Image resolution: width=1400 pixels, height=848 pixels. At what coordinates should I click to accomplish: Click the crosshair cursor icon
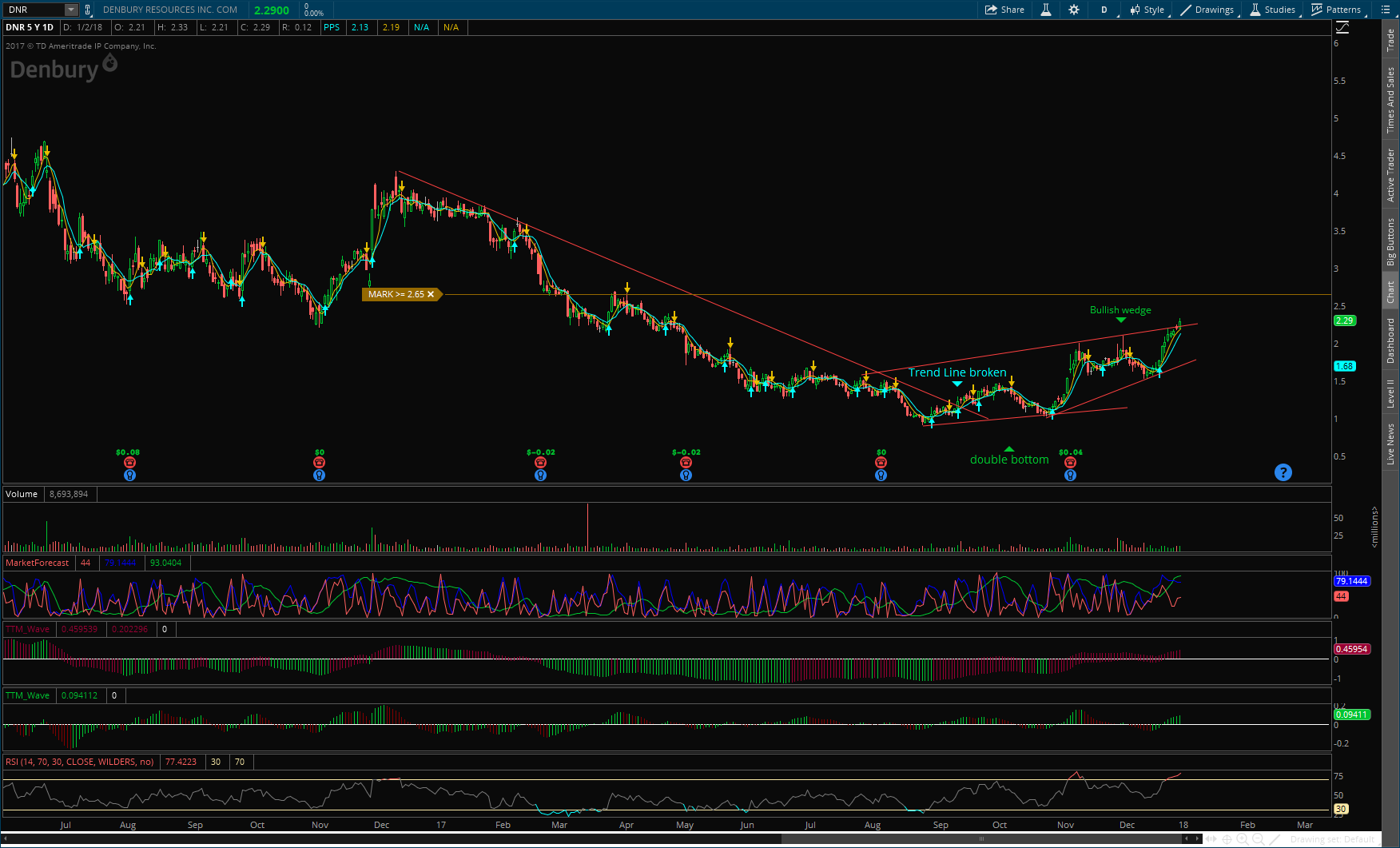pyautogui.click(x=1227, y=839)
